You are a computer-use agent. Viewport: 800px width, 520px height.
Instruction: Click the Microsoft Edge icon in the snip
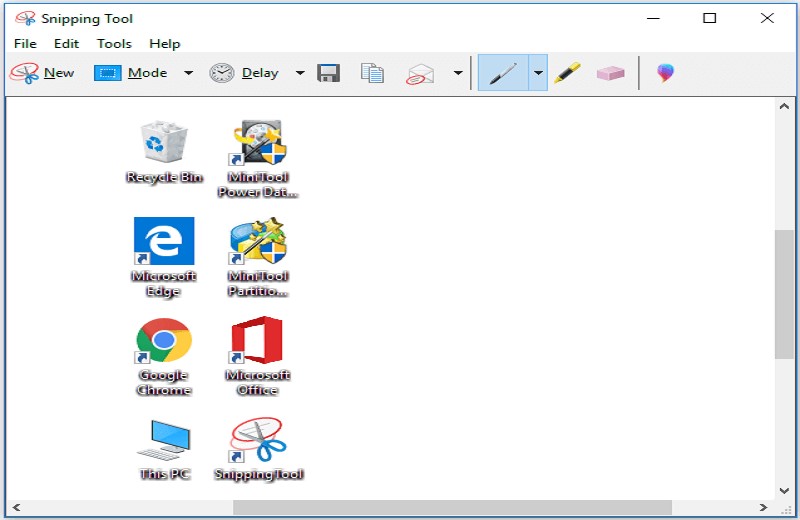(x=164, y=241)
